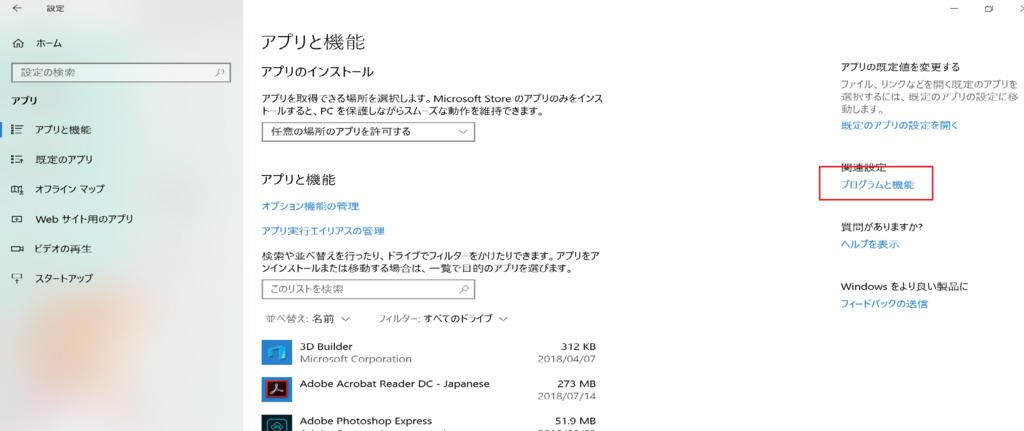Open 任意の場所のアプリを許可する dropdown
The image size is (1024, 431).
[368, 131]
